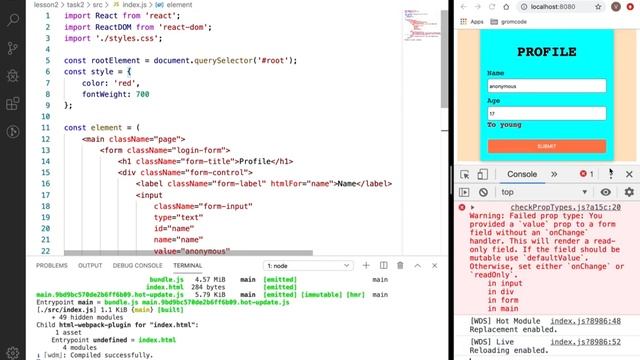
Task: Open the '1: node' terminal selector
Action: pyautogui.click(x=308, y=266)
